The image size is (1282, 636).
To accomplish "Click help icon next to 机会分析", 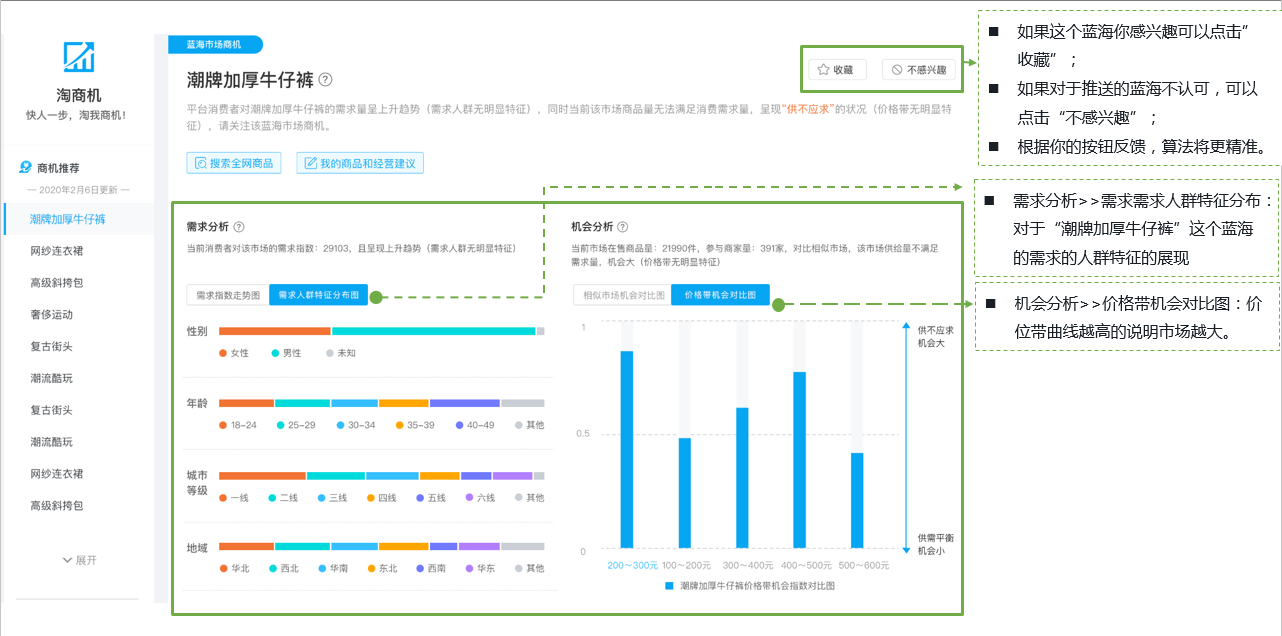I will 622,227.
